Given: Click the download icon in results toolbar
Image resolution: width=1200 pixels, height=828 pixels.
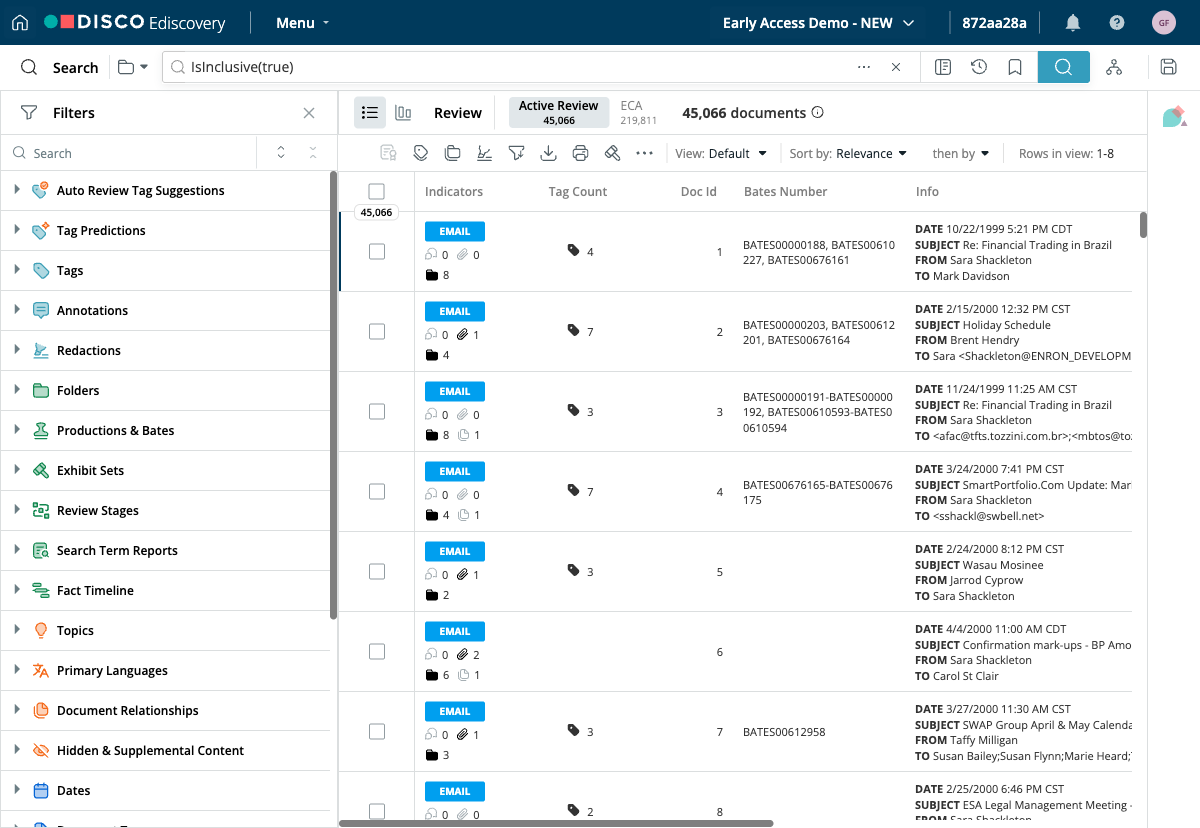Looking at the screenshot, I should click(x=548, y=153).
